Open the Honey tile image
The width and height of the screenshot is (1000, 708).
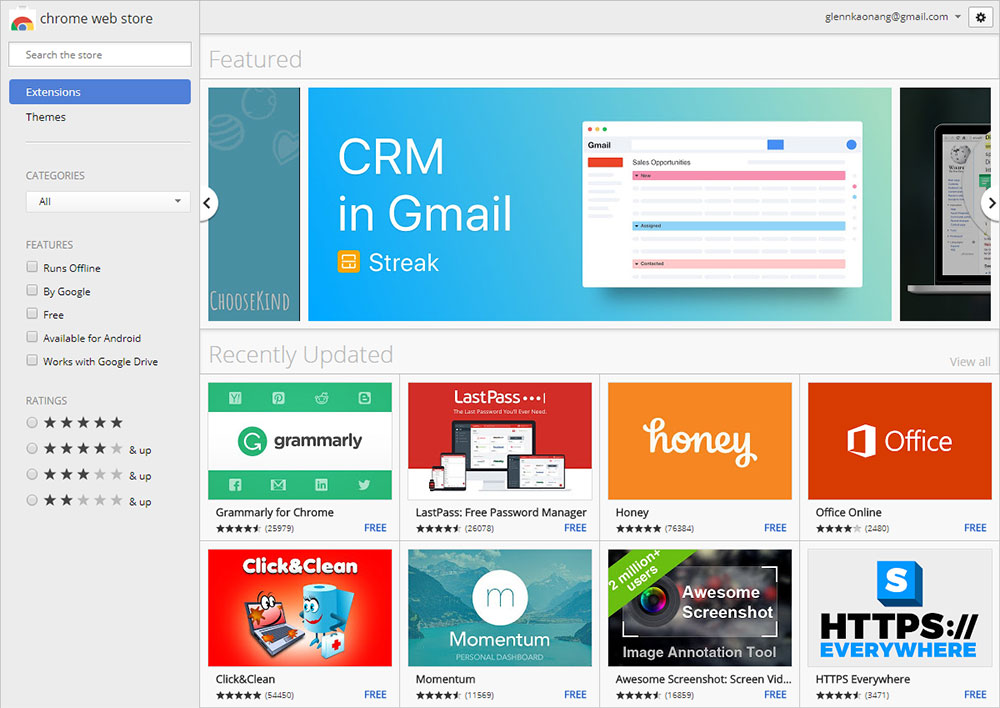[x=700, y=441]
